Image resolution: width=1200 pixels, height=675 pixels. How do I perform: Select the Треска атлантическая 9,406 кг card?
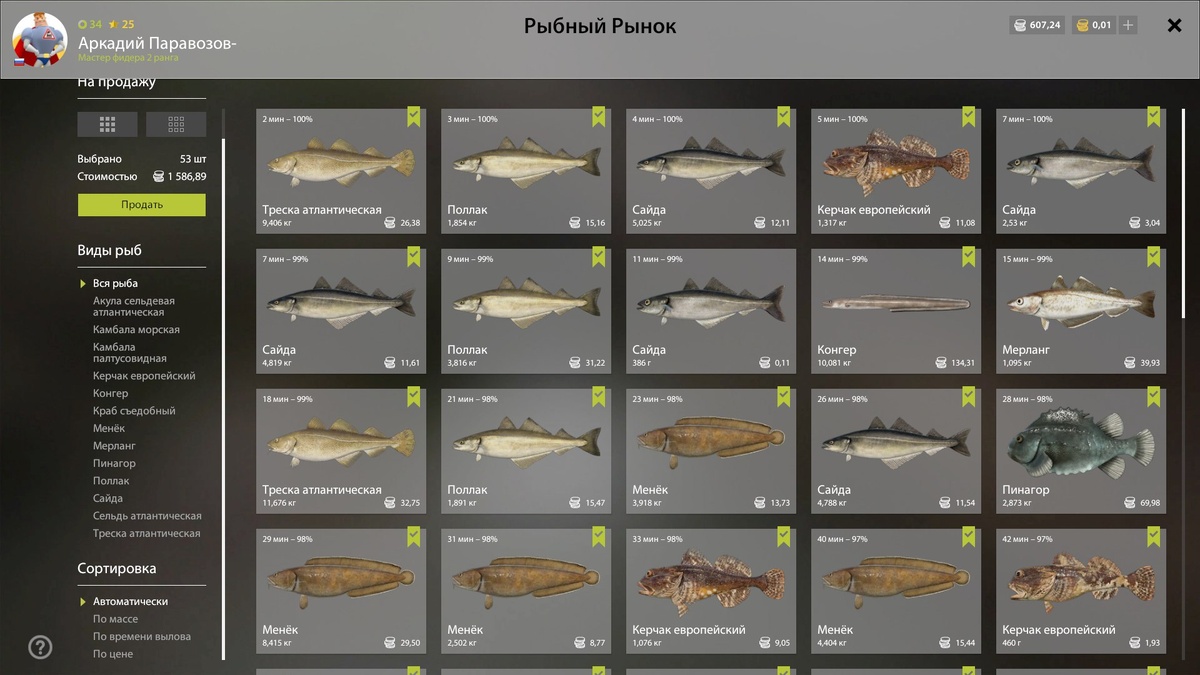(341, 171)
